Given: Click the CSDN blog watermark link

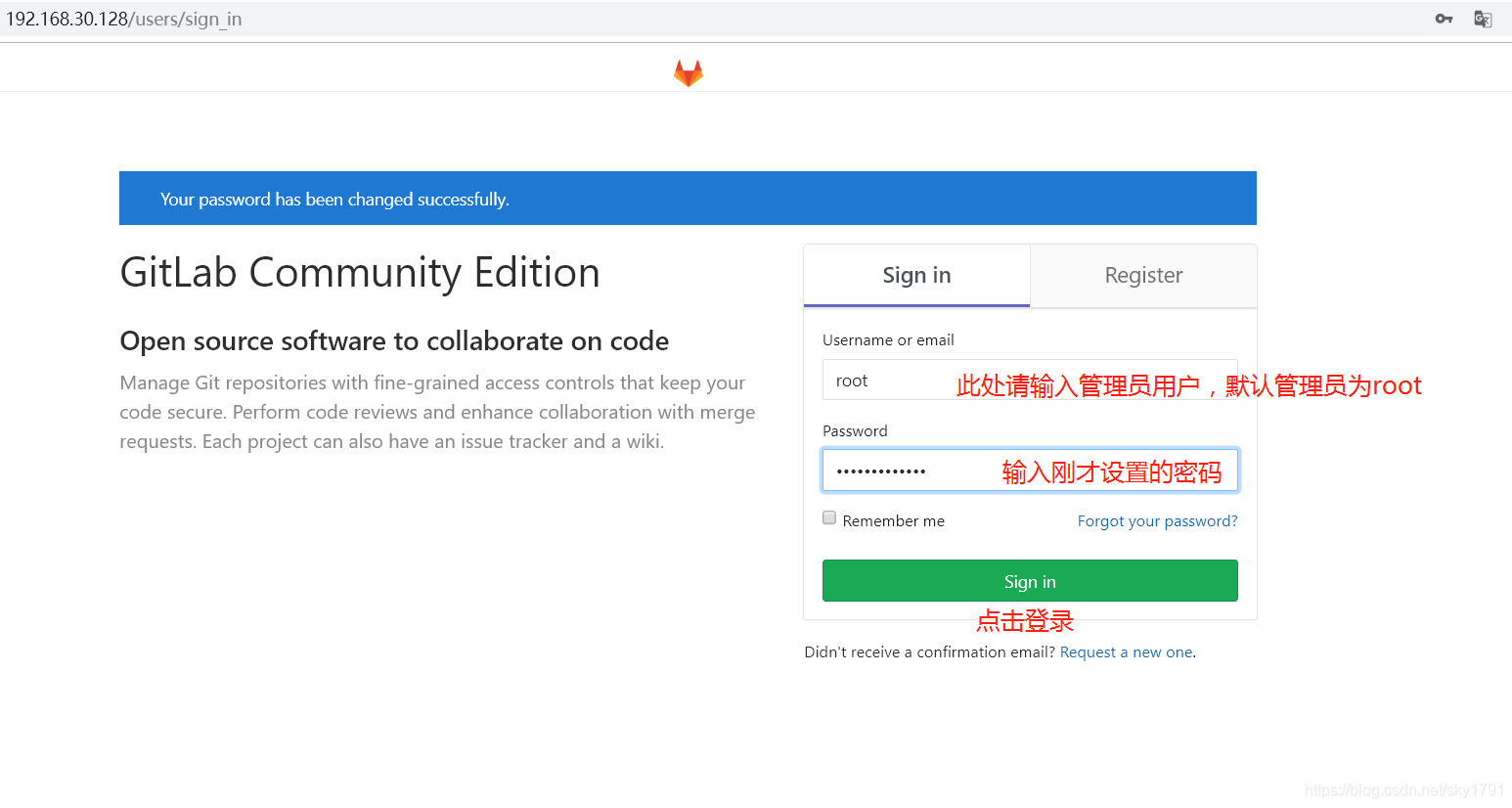Looking at the screenshot, I should 1405,789.
